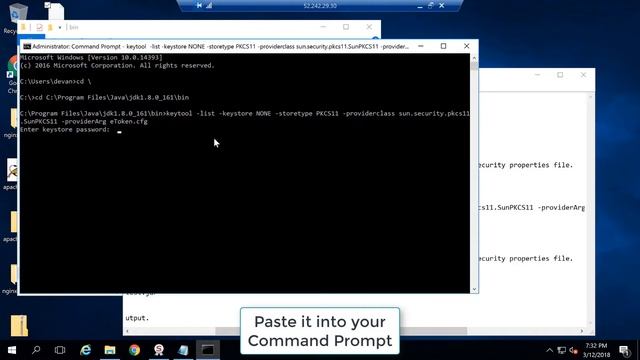Launch Google Chrome from the taskbar
Screen dimensions: 640x360
point(134,350)
